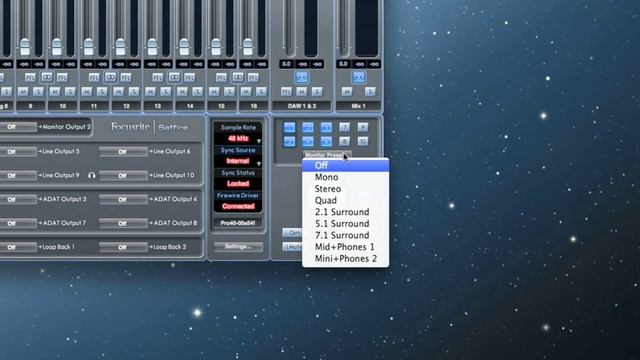This screenshot has height=360, width=640.
Task: Open the Sample Rate 48 kHz dropdown
Action: tap(238, 139)
